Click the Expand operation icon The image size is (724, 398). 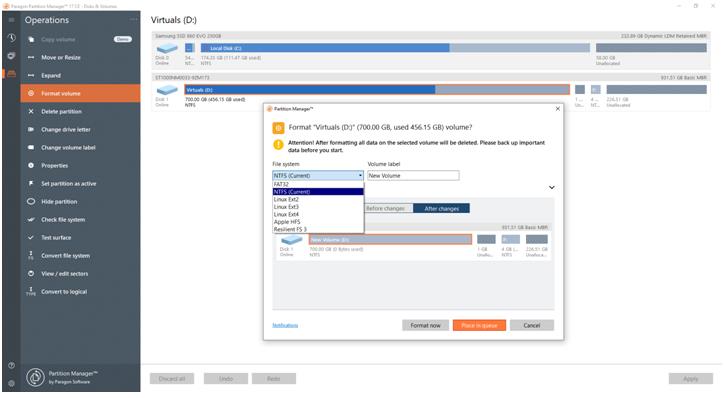tap(31, 76)
